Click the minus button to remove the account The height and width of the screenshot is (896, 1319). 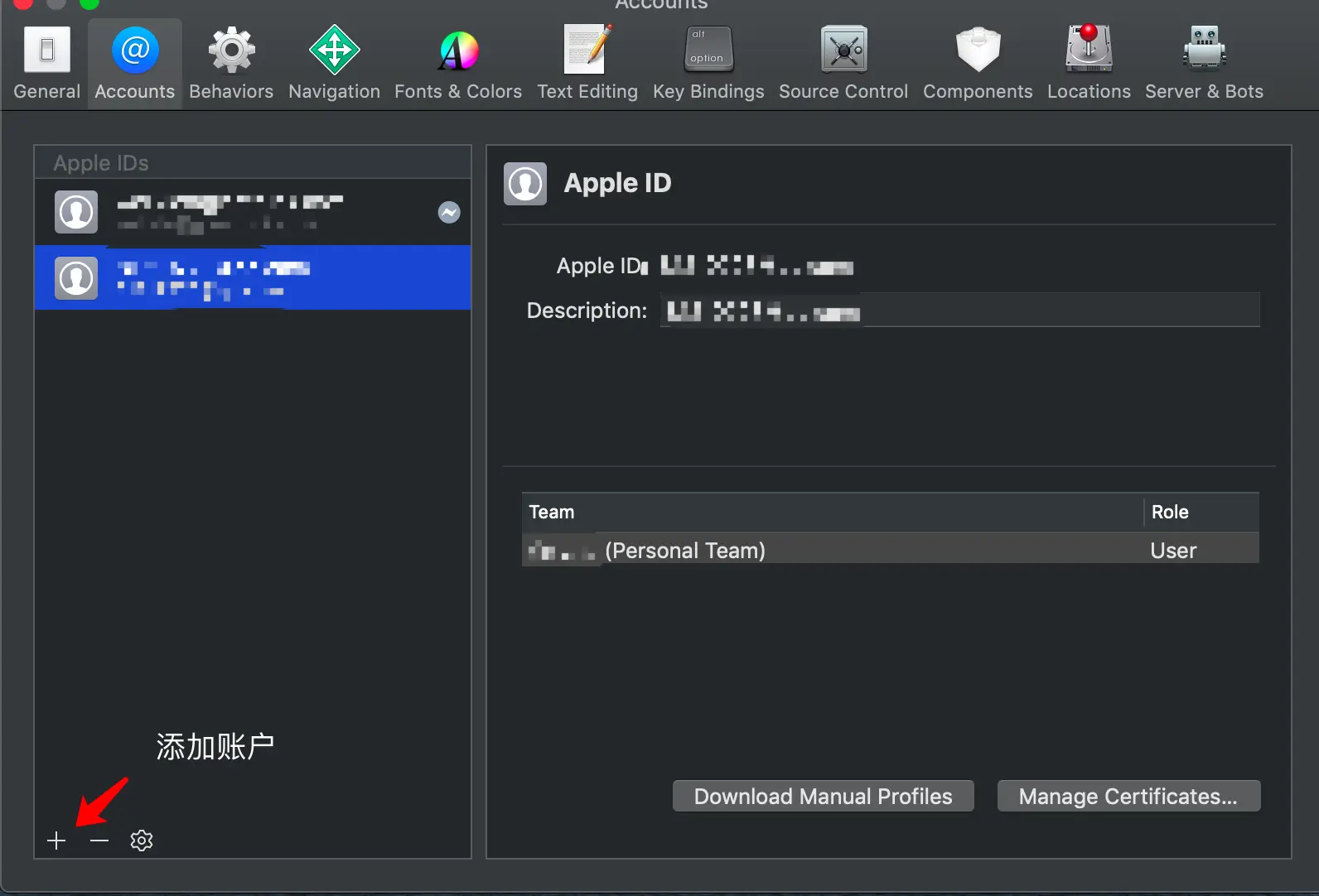tap(99, 841)
